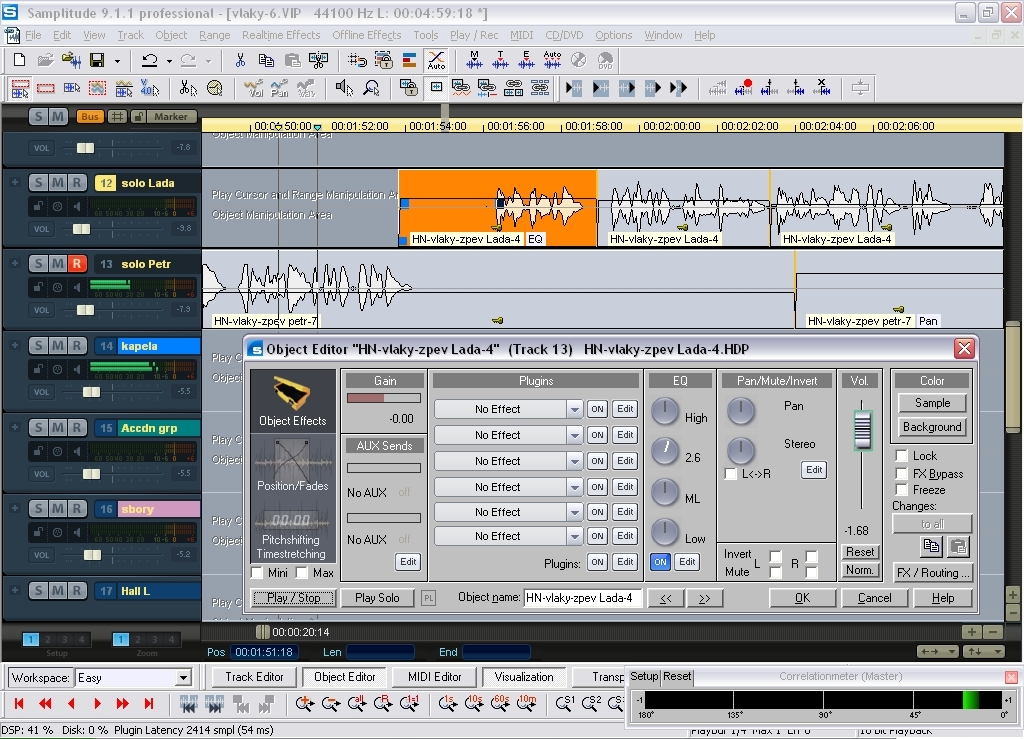Toggle the Auto crossfade toolbar icon

pos(436,61)
